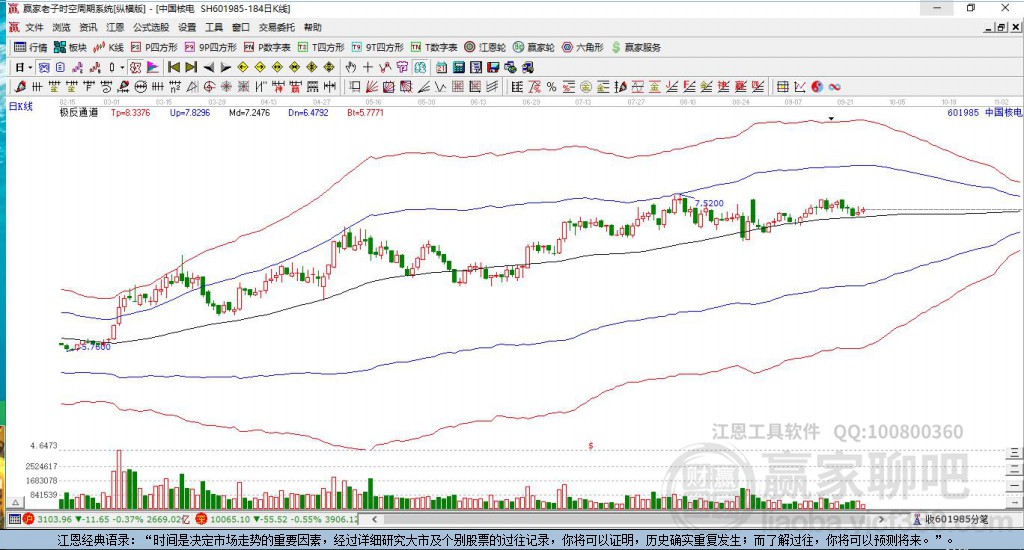Jump to first bar icon
This screenshot has width=1024, height=550.
coord(174,67)
